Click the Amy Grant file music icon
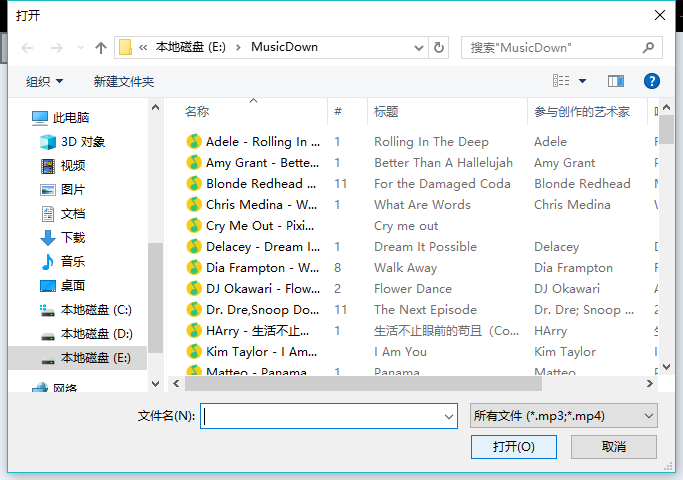 coord(194,162)
